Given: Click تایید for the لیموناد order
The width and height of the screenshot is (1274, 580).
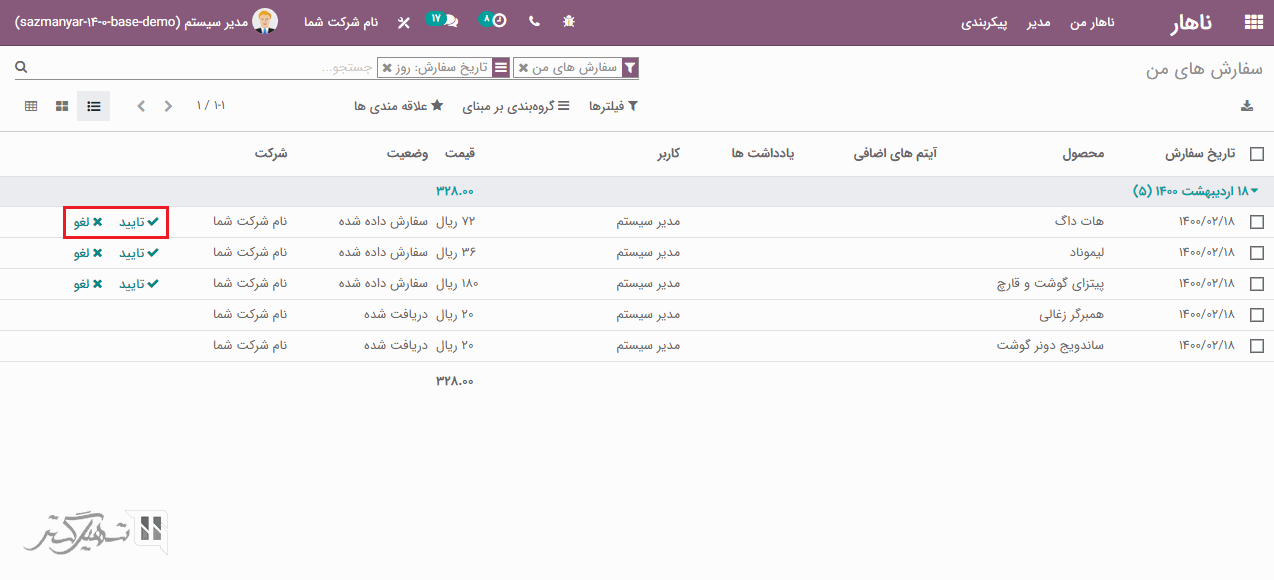Looking at the screenshot, I should tap(139, 253).
